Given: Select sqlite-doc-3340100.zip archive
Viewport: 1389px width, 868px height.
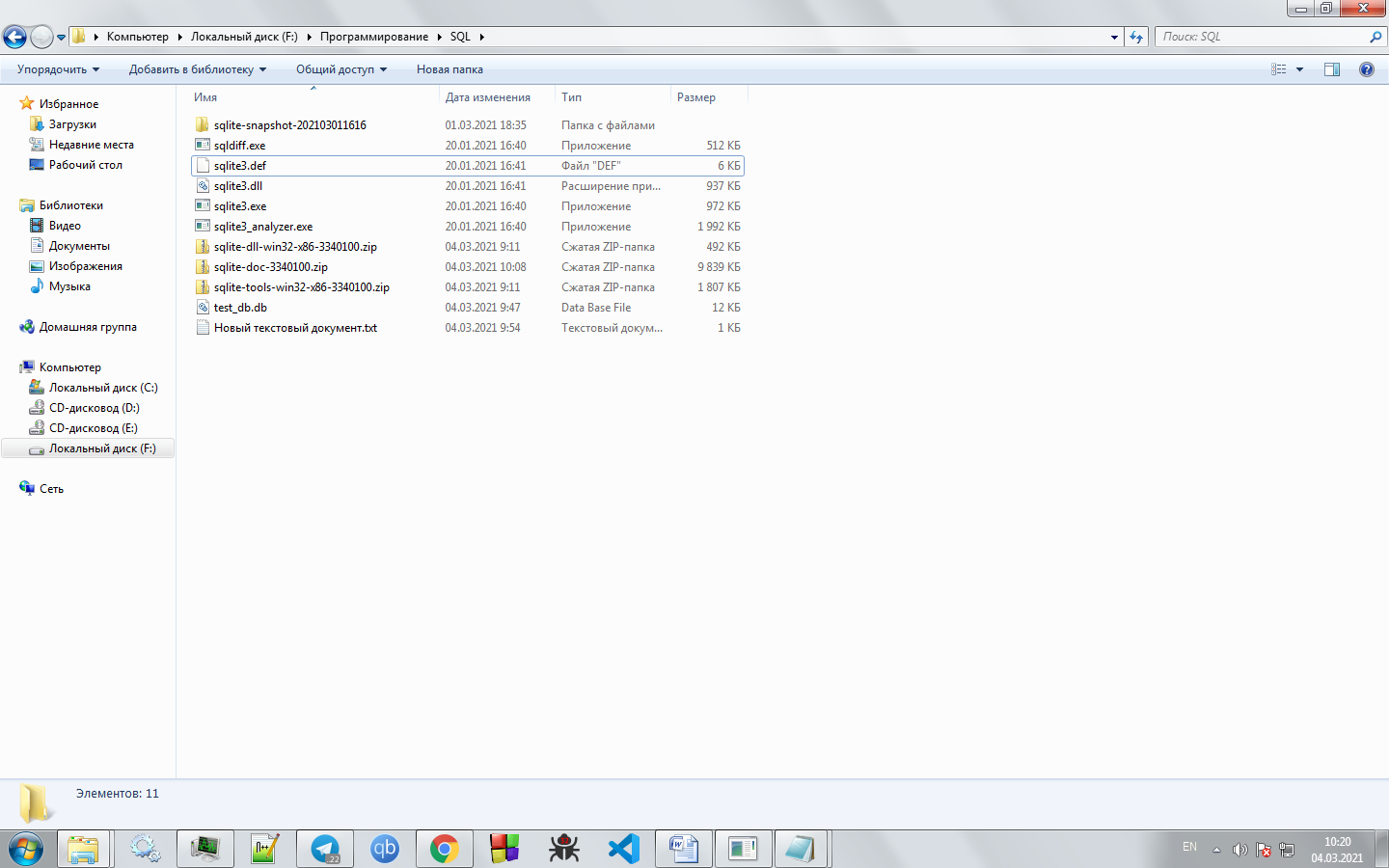Looking at the screenshot, I should [x=468, y=267].
